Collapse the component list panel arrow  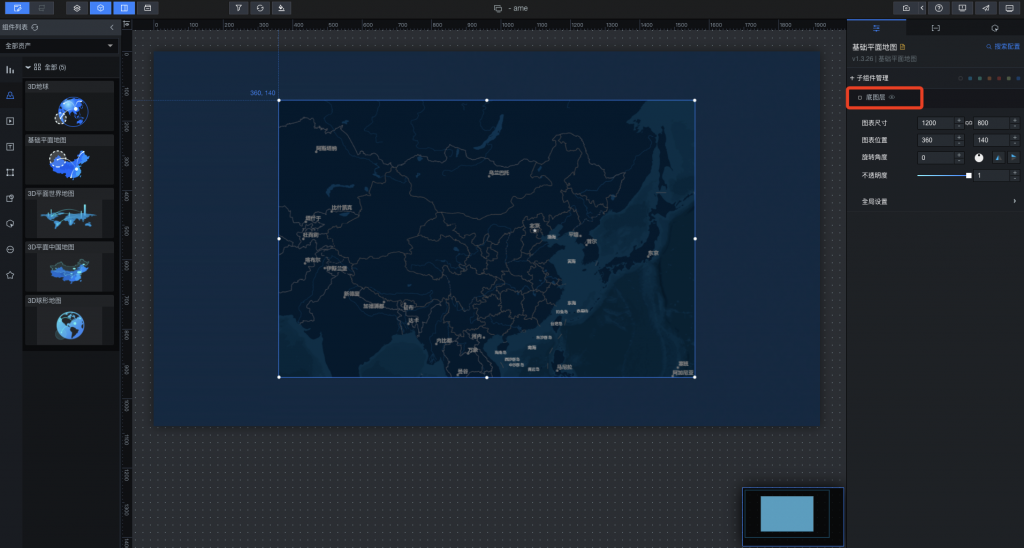tap(112, 27)
